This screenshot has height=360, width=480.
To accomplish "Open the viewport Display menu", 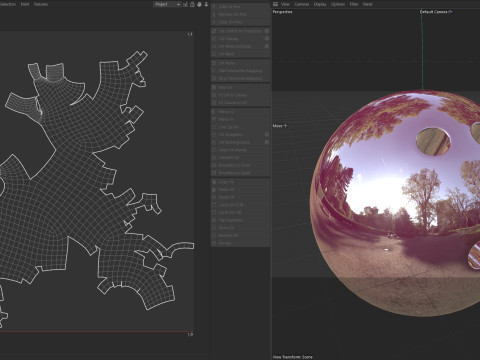I will tap(320, 4).
